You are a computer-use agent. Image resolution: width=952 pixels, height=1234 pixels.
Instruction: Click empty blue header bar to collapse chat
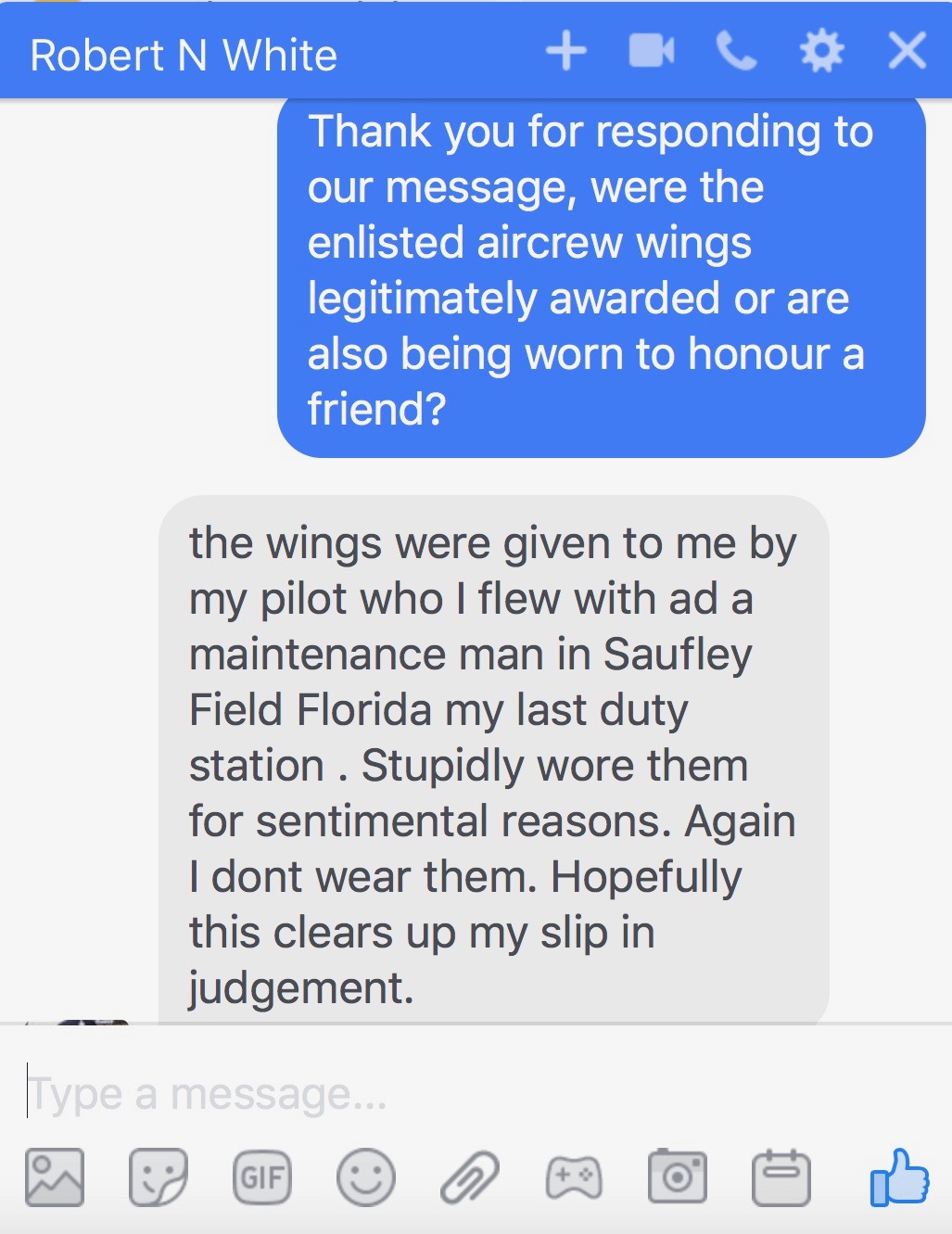pos(436,51)
